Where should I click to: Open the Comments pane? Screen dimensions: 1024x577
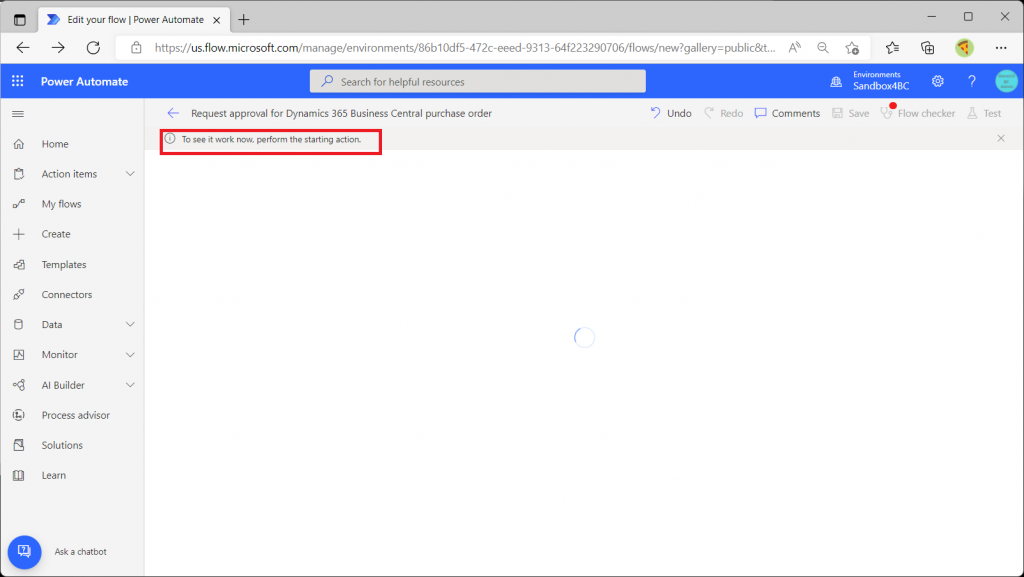click(x=787, y=113)
